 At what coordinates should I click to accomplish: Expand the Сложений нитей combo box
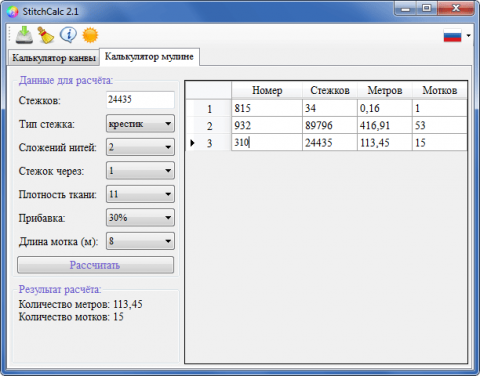[140, 147]
